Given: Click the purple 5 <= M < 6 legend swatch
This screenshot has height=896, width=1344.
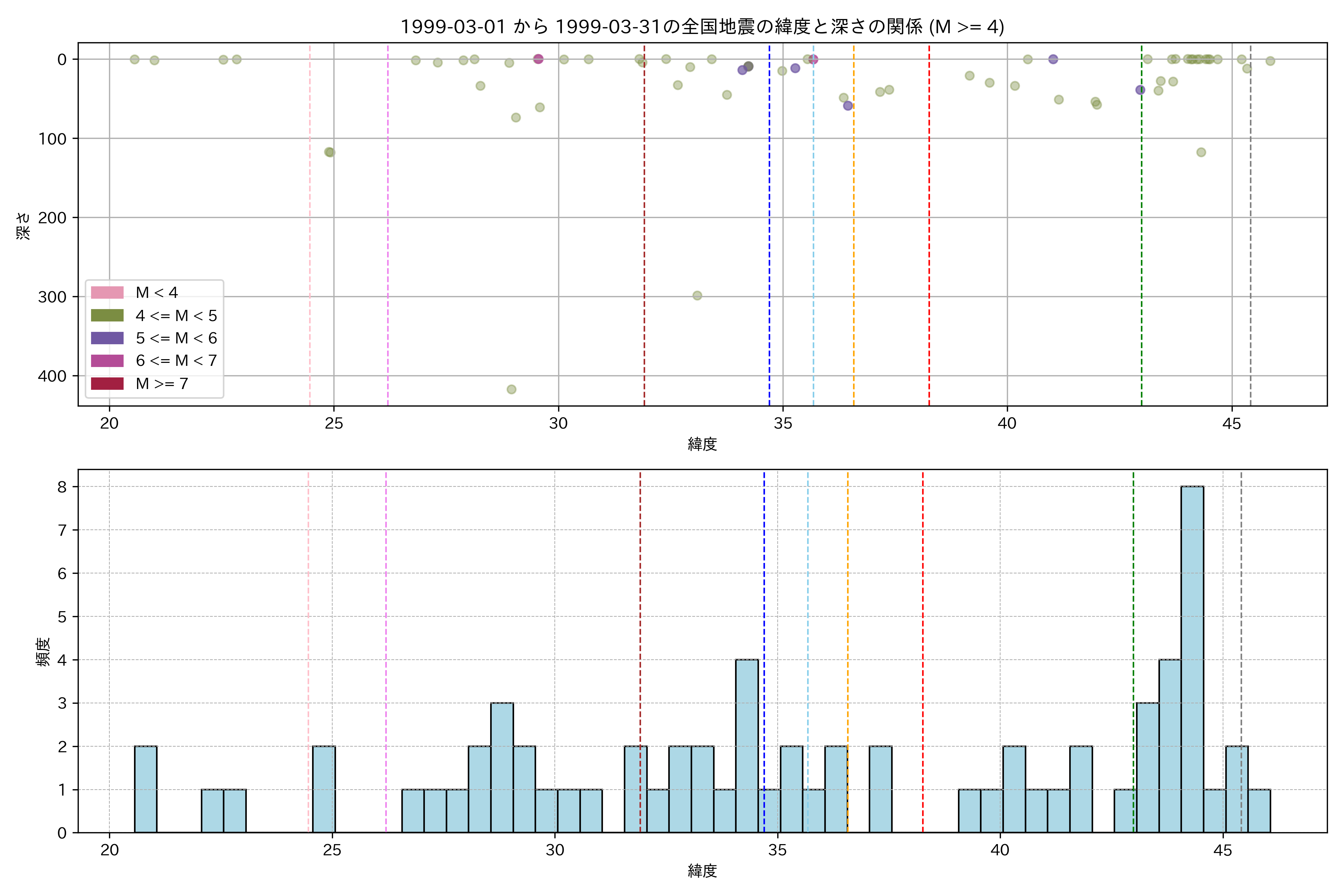Looking at the screenshot, I should (x=107, y=338).
